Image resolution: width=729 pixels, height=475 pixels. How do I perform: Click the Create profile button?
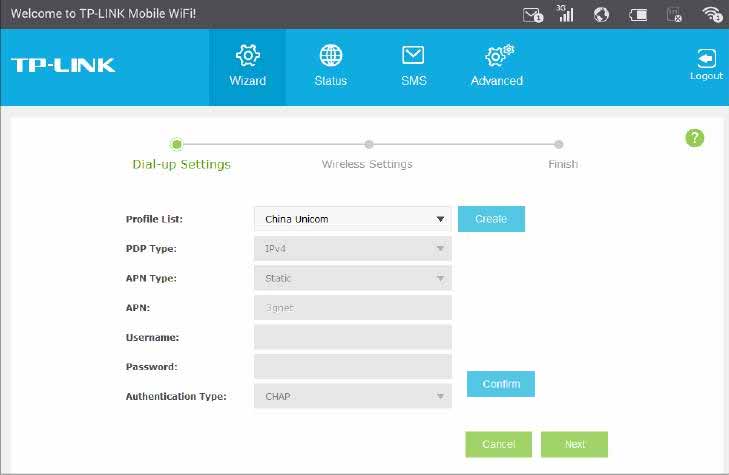pos(491,219)
